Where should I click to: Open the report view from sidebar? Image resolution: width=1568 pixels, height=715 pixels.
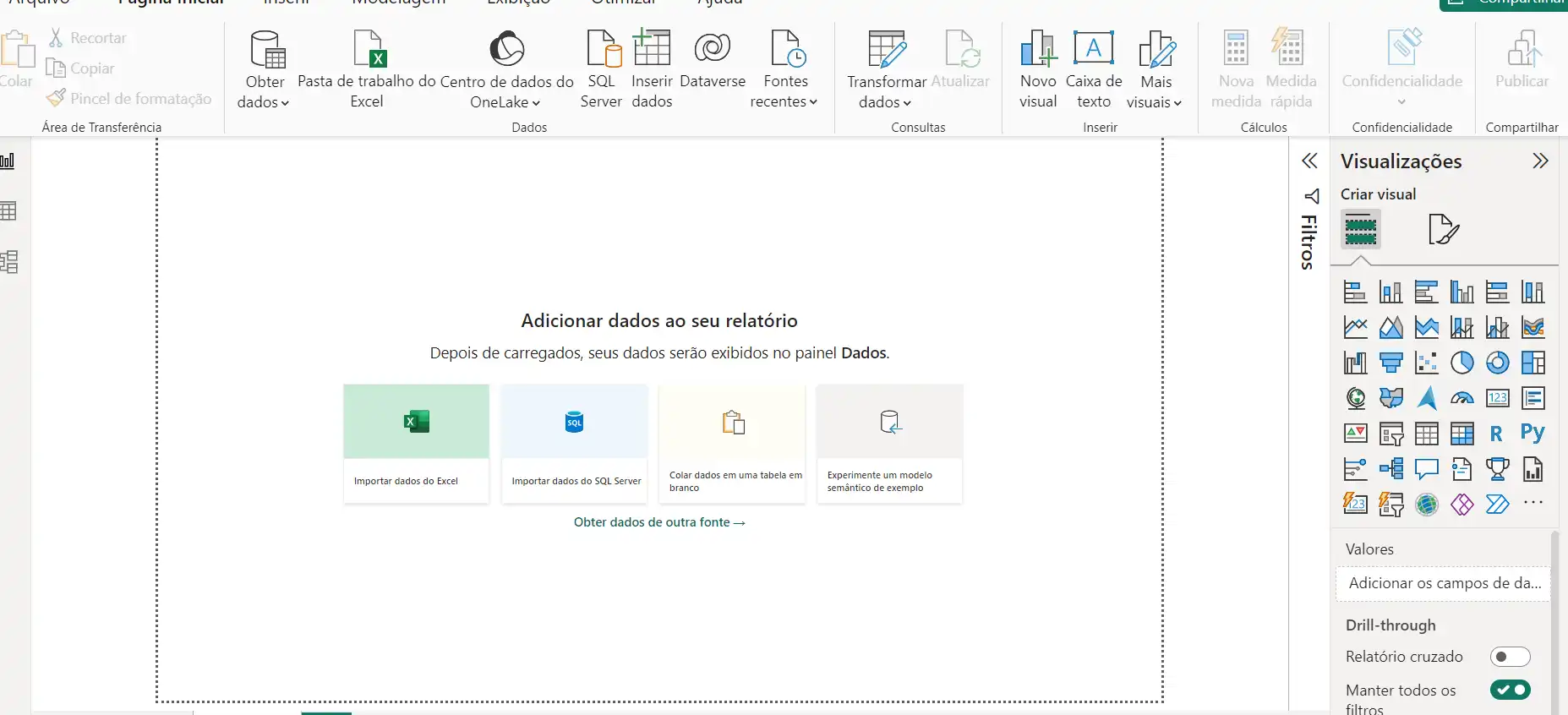point(8,161)
